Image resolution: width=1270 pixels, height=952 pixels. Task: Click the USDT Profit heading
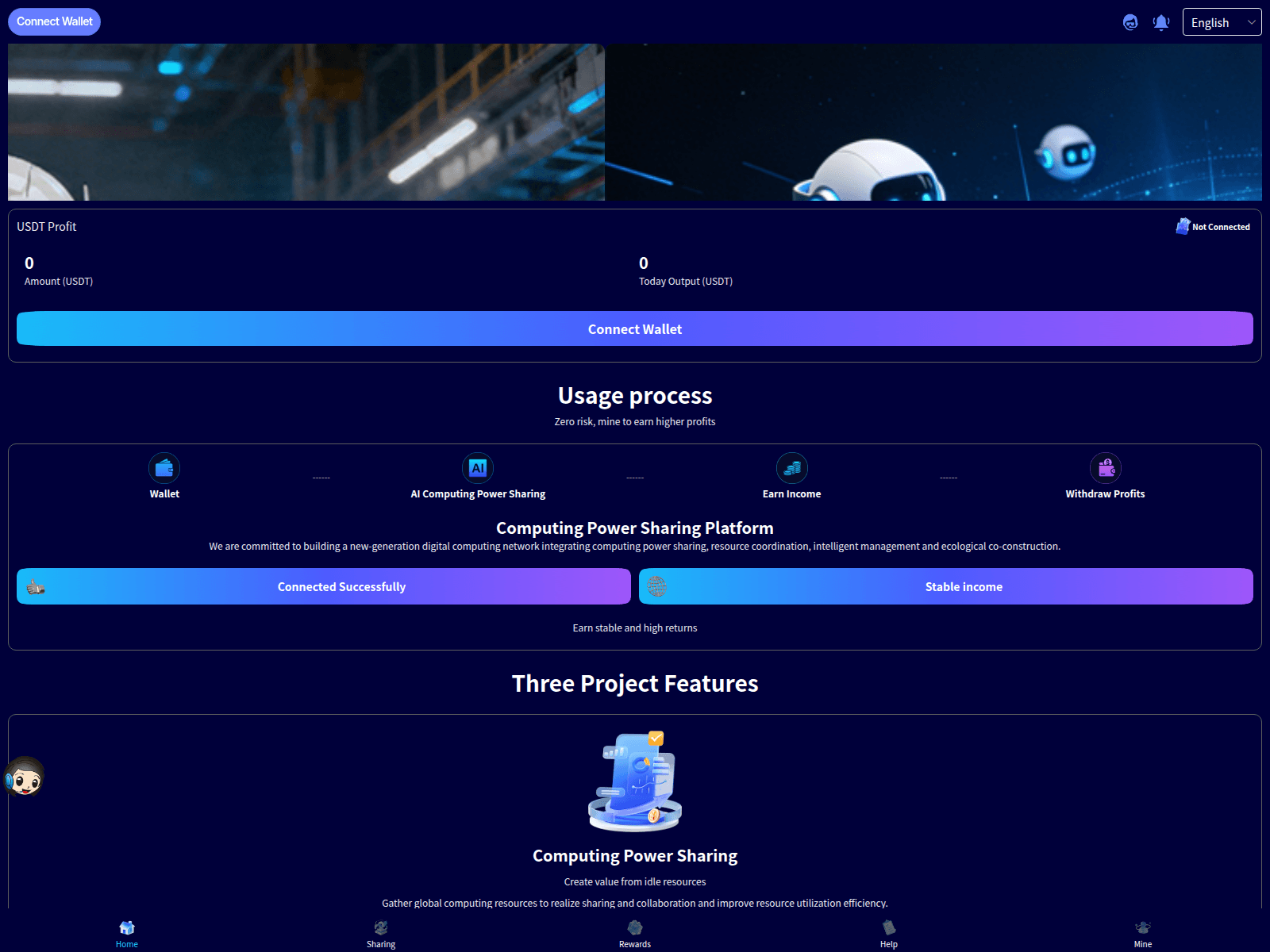[47, 227]
